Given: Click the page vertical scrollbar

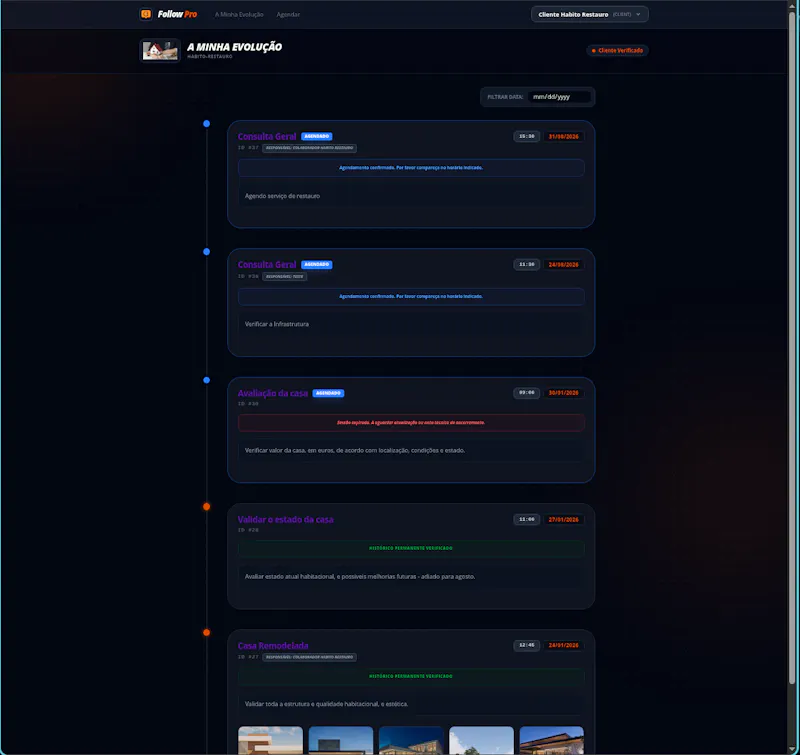Looking at the screenshot, I should (792, 347).
